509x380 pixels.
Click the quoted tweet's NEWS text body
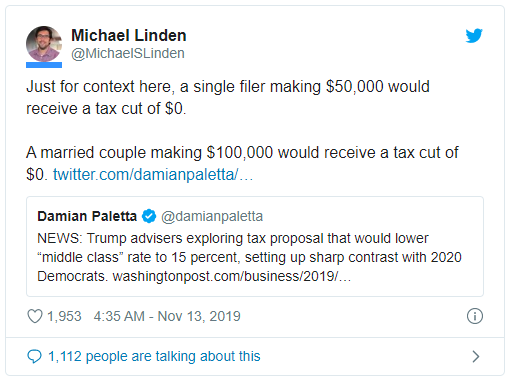click(x=249, y=257)
